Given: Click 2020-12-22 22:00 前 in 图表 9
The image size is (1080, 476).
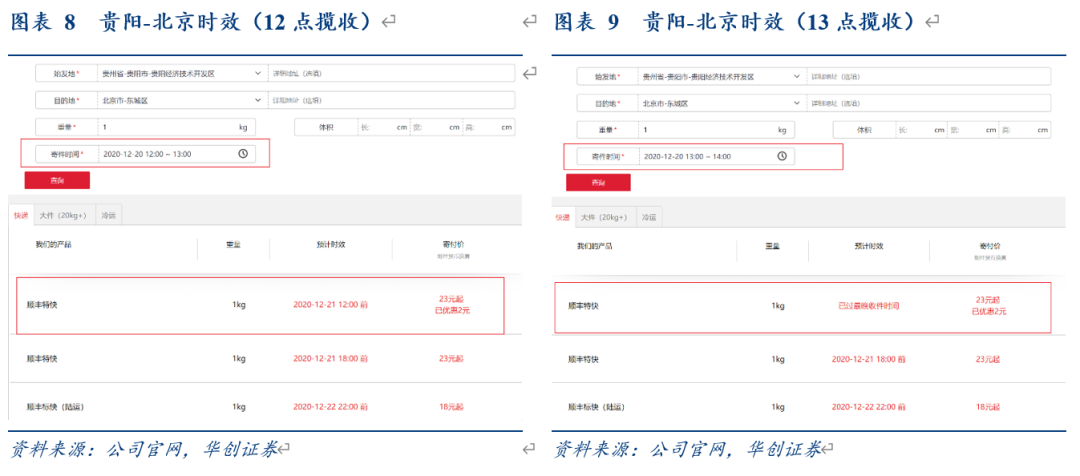Looking at the screenshot, I should coord(869,408).
